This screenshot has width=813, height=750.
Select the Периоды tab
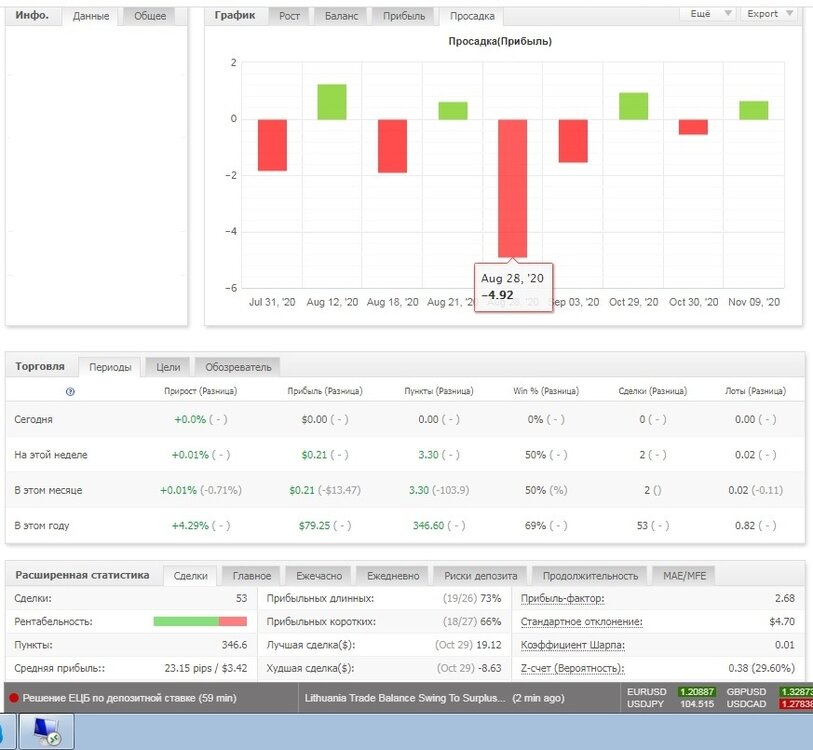coord(110,367)
